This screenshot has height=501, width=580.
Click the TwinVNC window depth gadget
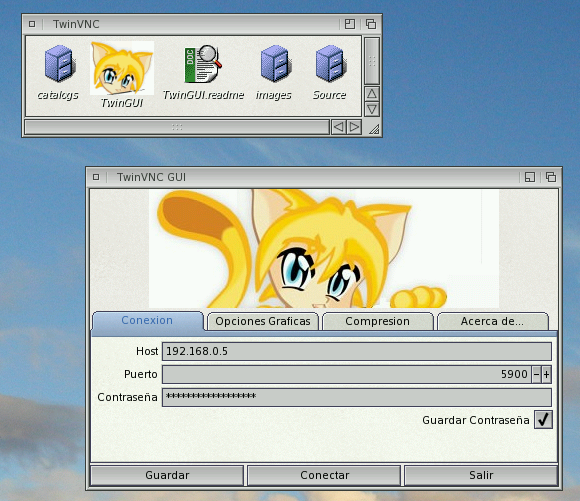[x=371, y=24]
